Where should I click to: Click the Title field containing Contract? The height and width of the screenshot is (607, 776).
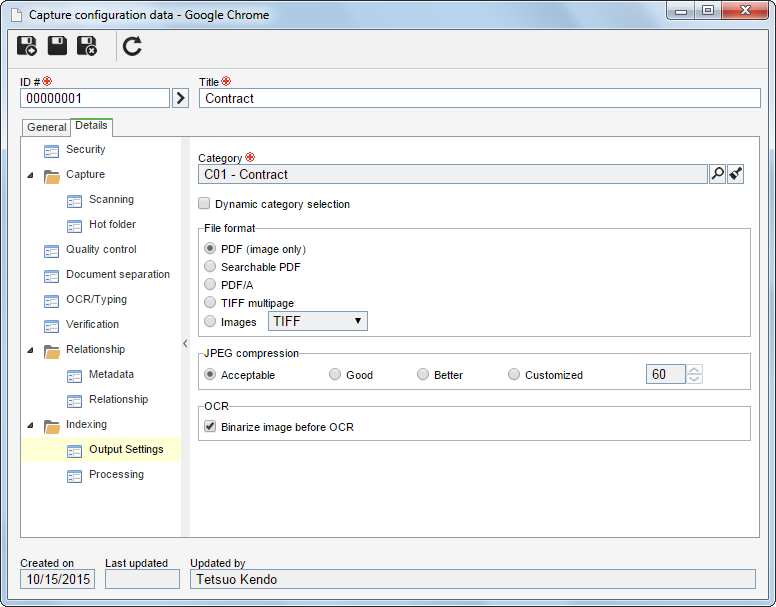480,98
